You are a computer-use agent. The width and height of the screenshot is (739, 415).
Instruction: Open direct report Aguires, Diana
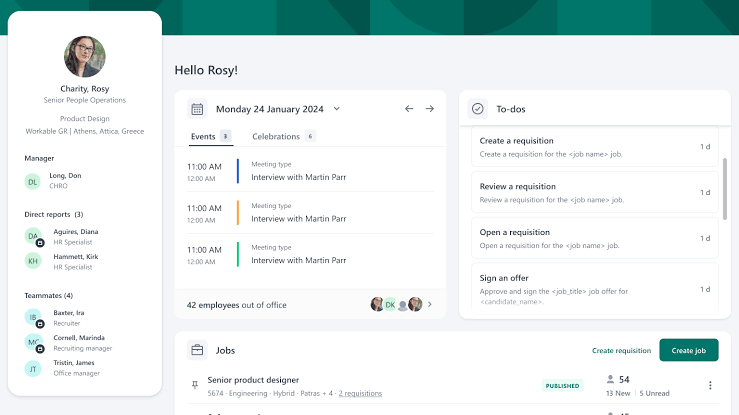point(76,232)
